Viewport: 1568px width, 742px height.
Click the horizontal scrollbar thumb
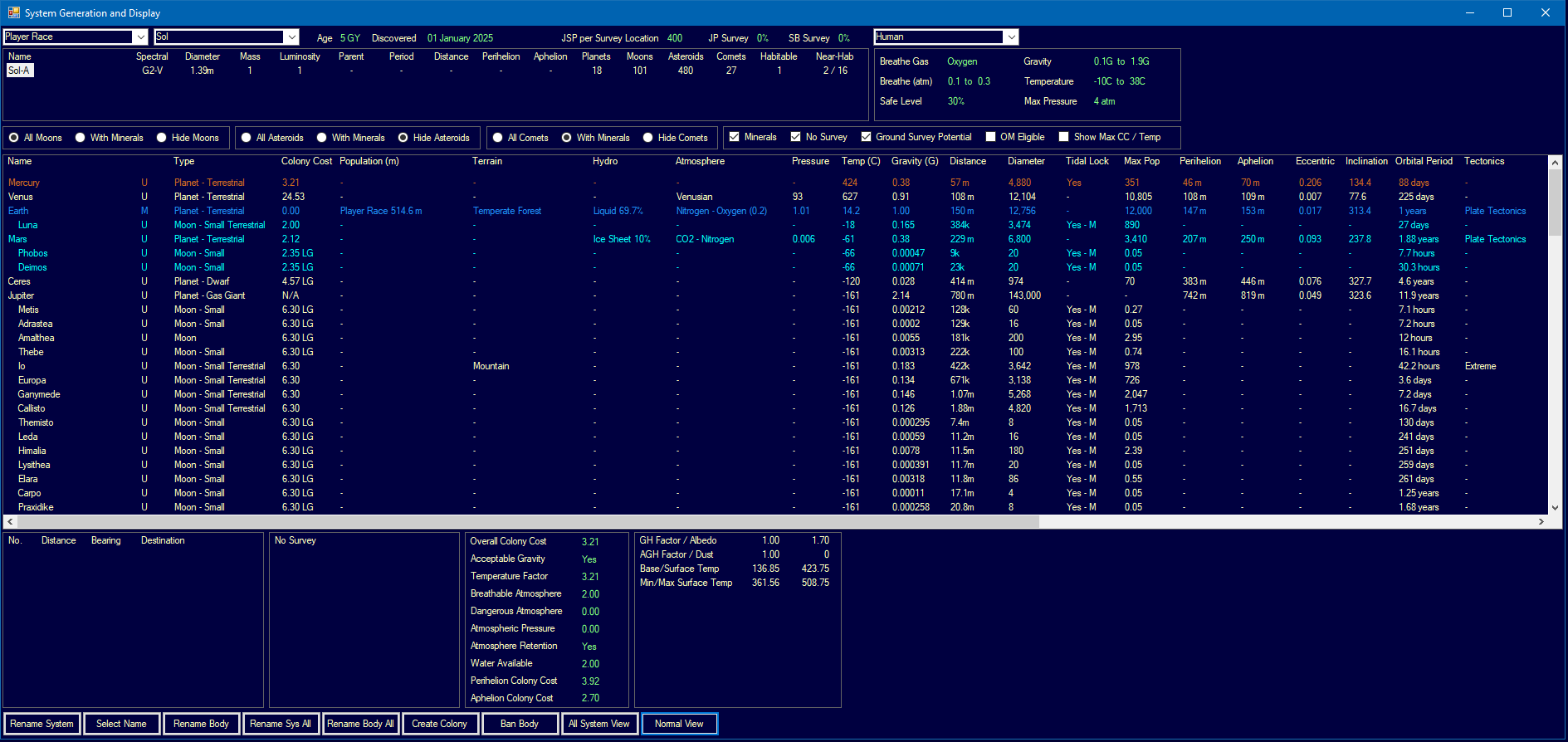pyautogui.click(x=528, y=522)
